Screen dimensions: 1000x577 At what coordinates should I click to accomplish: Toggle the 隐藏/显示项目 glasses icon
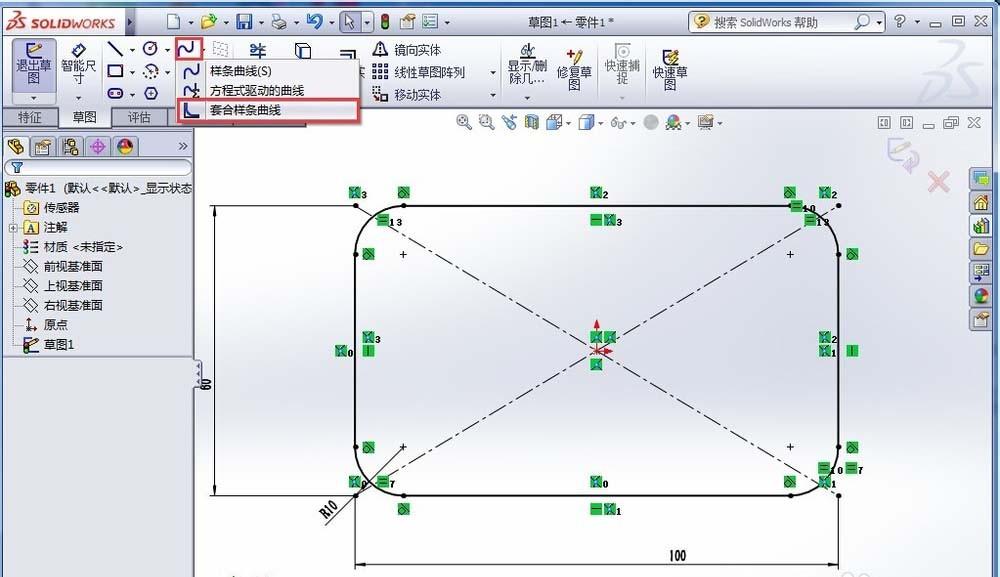(x=618, y=122)
